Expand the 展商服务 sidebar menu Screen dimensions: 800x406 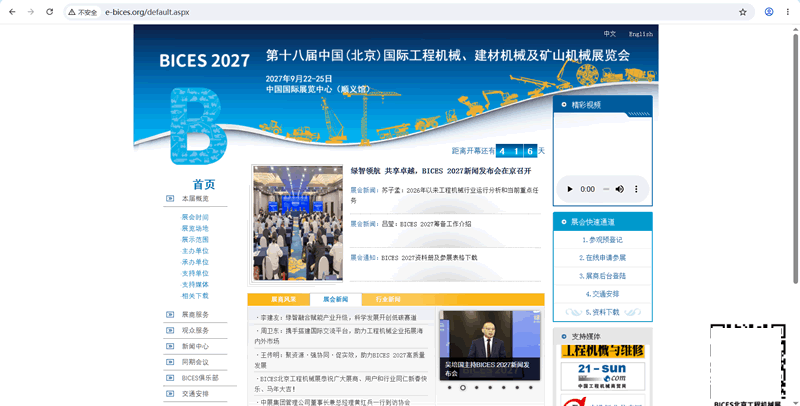[195, 315]
